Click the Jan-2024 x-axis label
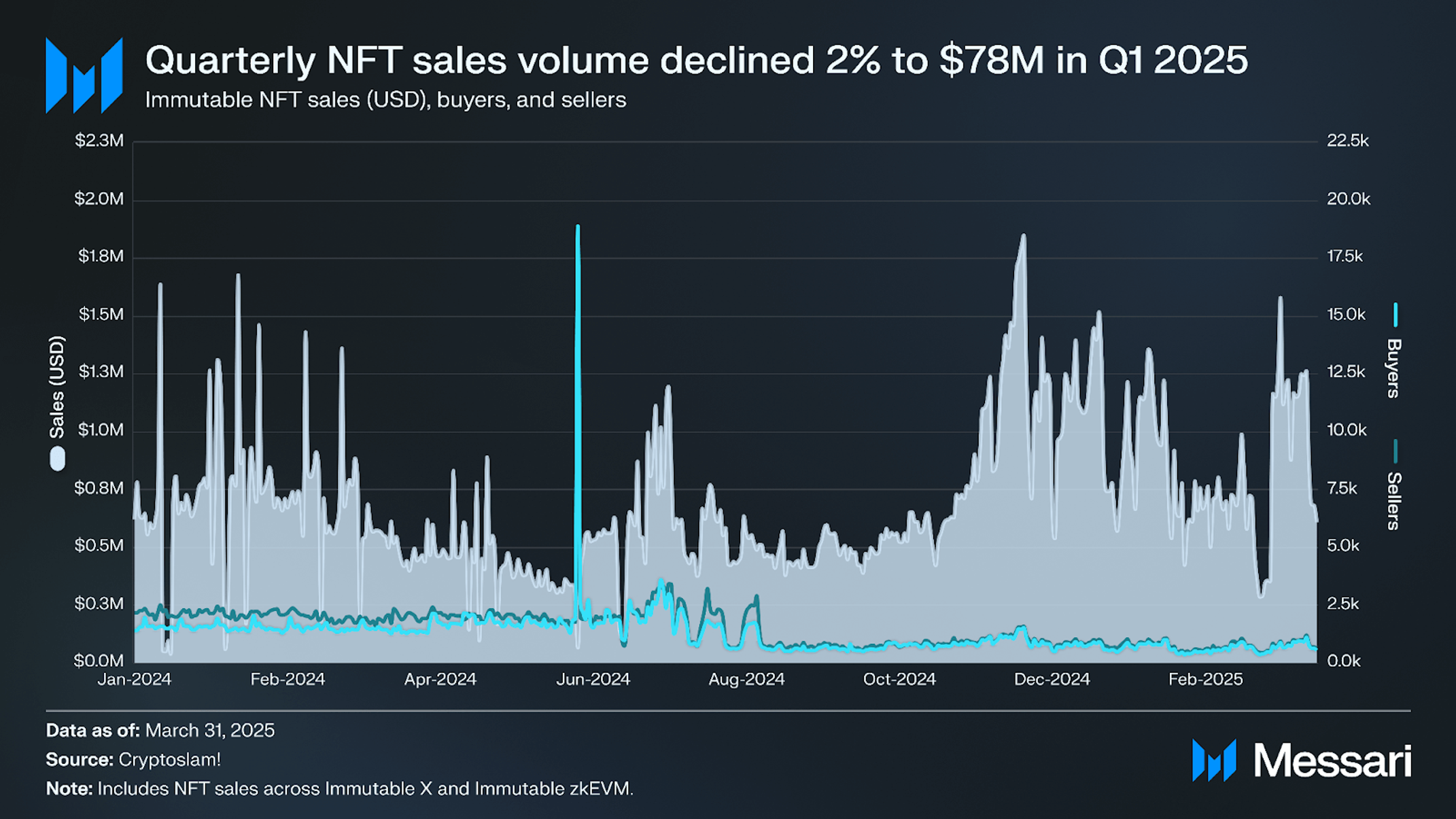 [x=134, y=679]
